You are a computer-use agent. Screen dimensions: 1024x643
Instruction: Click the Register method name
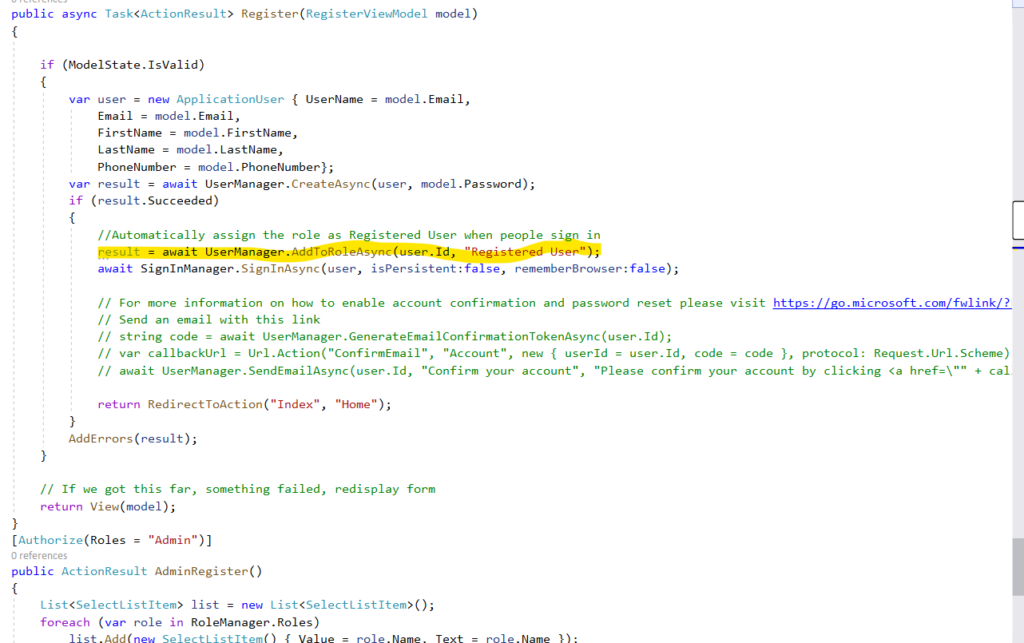click(x=268, y=14)
